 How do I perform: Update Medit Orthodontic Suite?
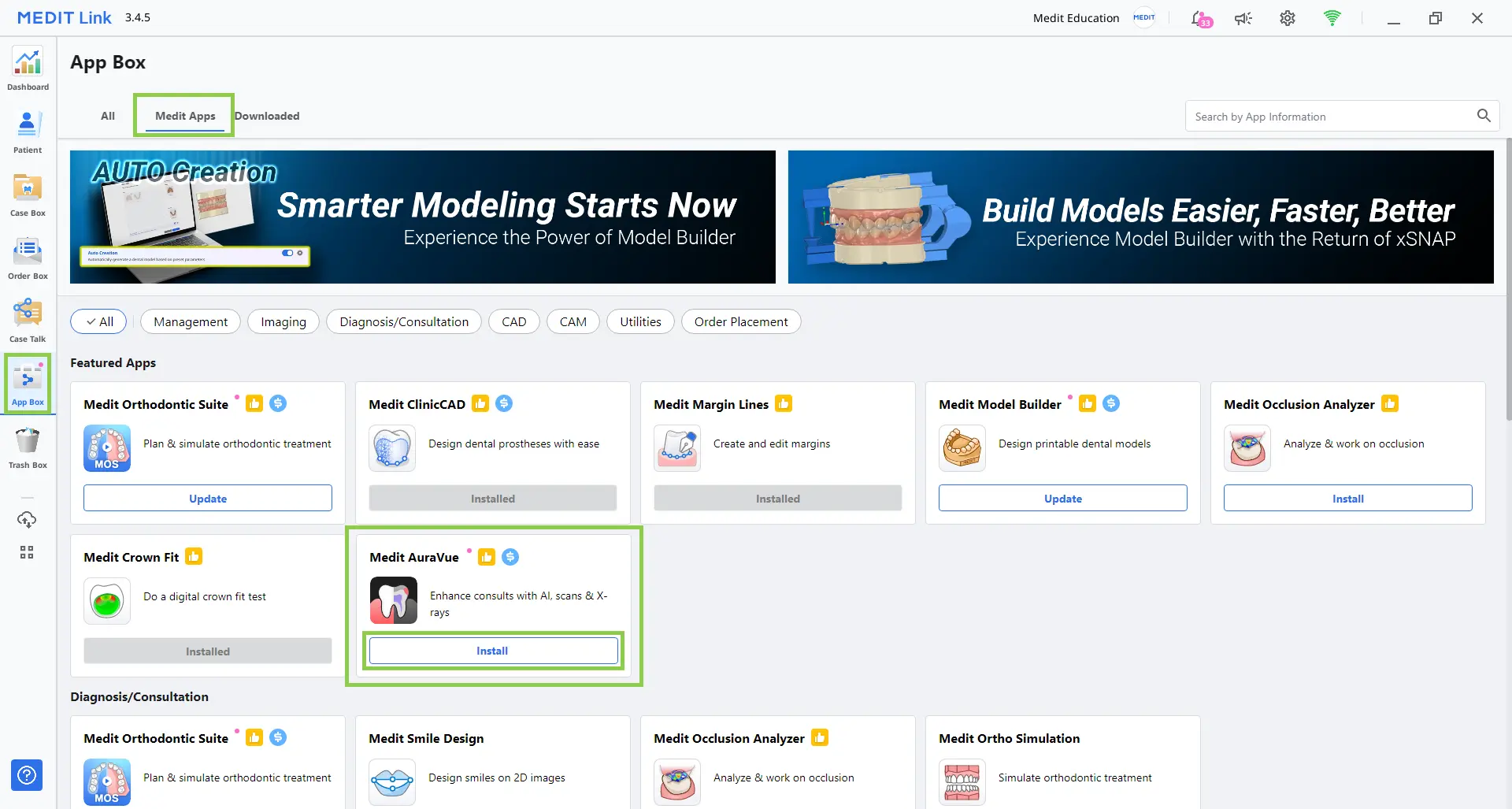(208, 498)
